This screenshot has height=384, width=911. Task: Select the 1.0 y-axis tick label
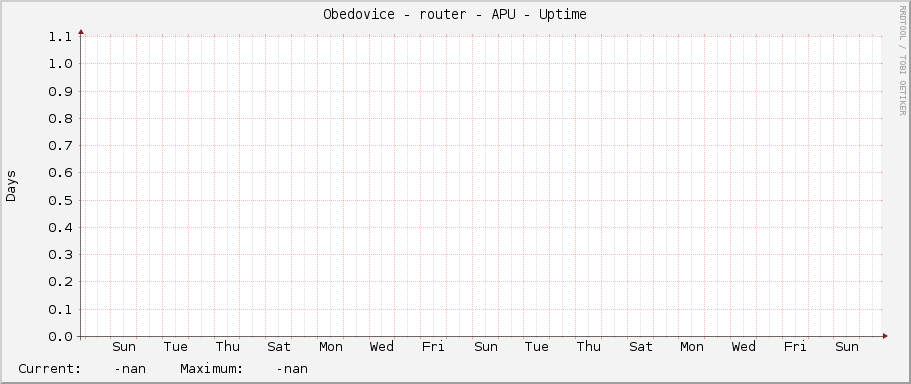pyautogui.click(x=60, y=64)
